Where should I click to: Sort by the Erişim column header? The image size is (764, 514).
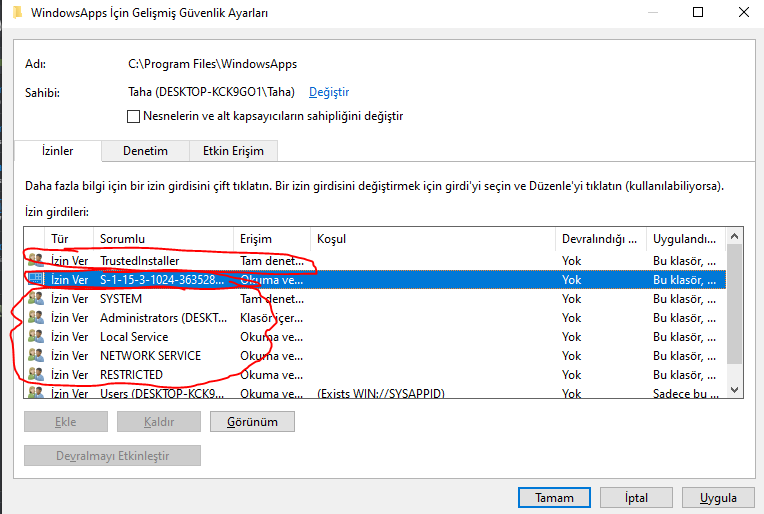click(272, 239)
